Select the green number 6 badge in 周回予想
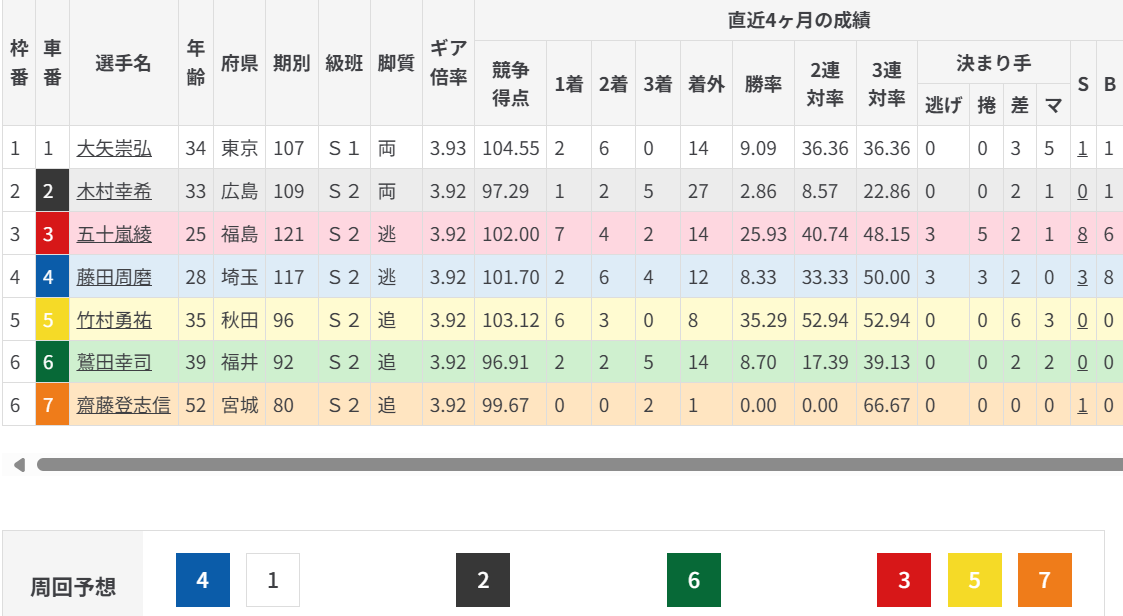The height and width of the screenshot is (616, 1123). (694, 580)
